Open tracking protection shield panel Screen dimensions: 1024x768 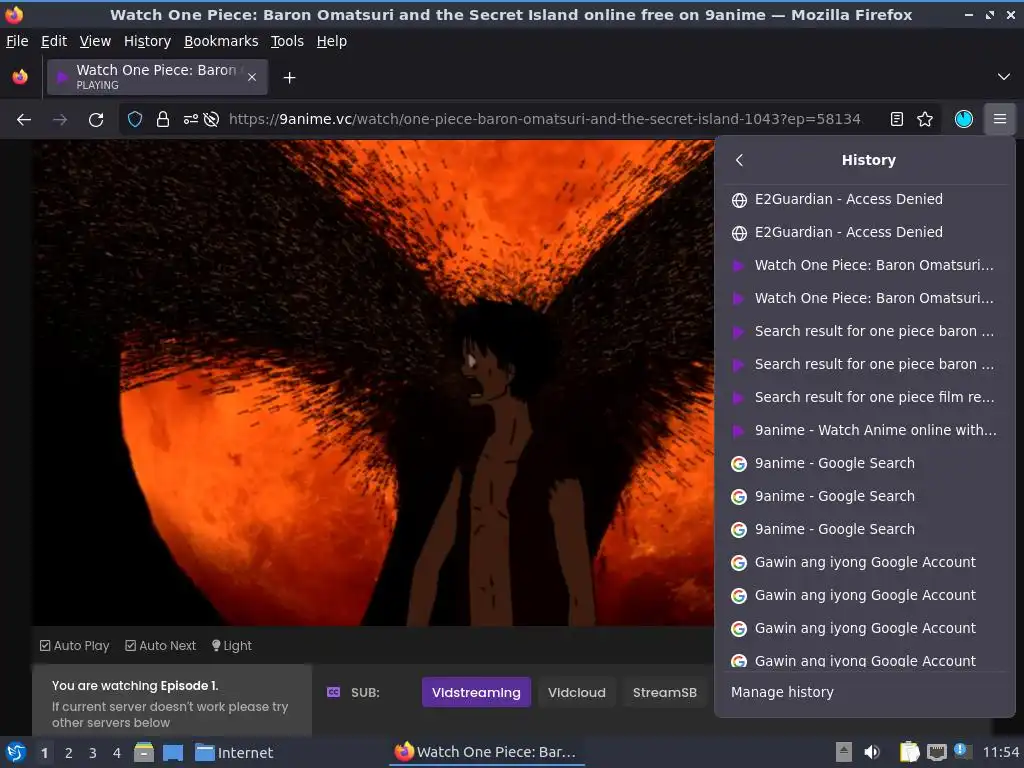click(x=135, y=119)
